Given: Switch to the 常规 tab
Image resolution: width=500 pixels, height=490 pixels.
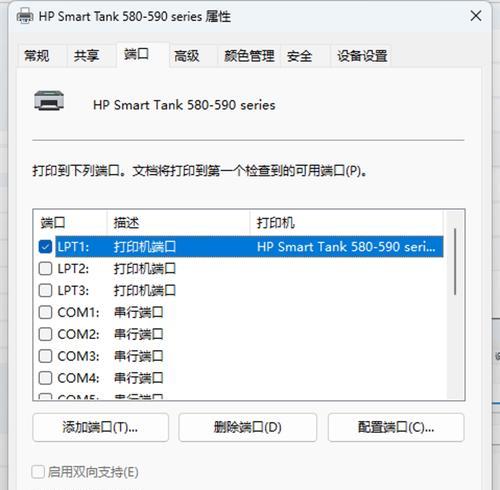Looking at the screenshot, I should (x=37, y=56).
